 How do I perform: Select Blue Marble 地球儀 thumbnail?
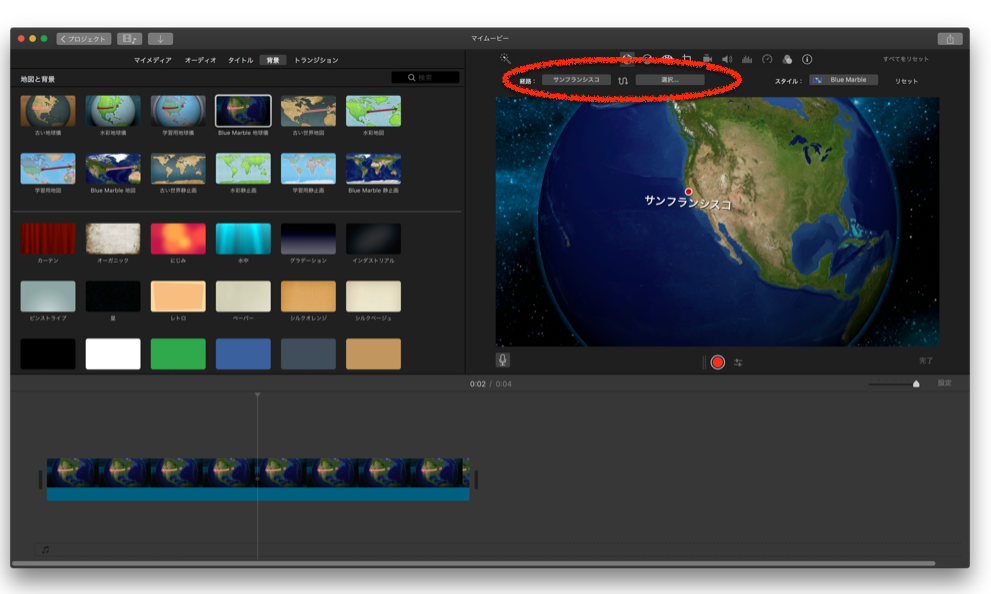click(x=243, y=111)
